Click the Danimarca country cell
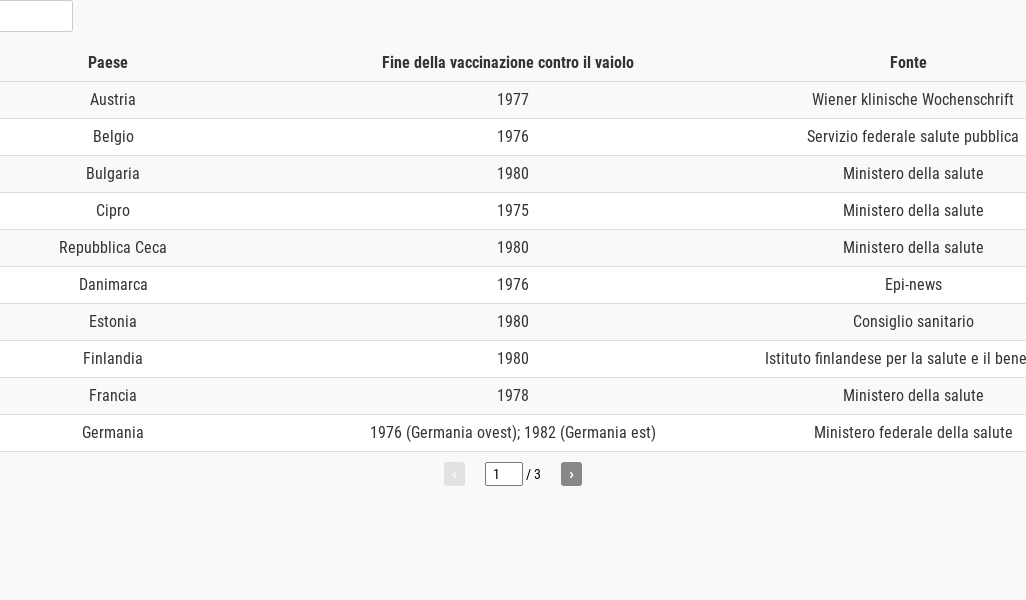Viewport: 1026px width, 600px height. tap(113, 285)
